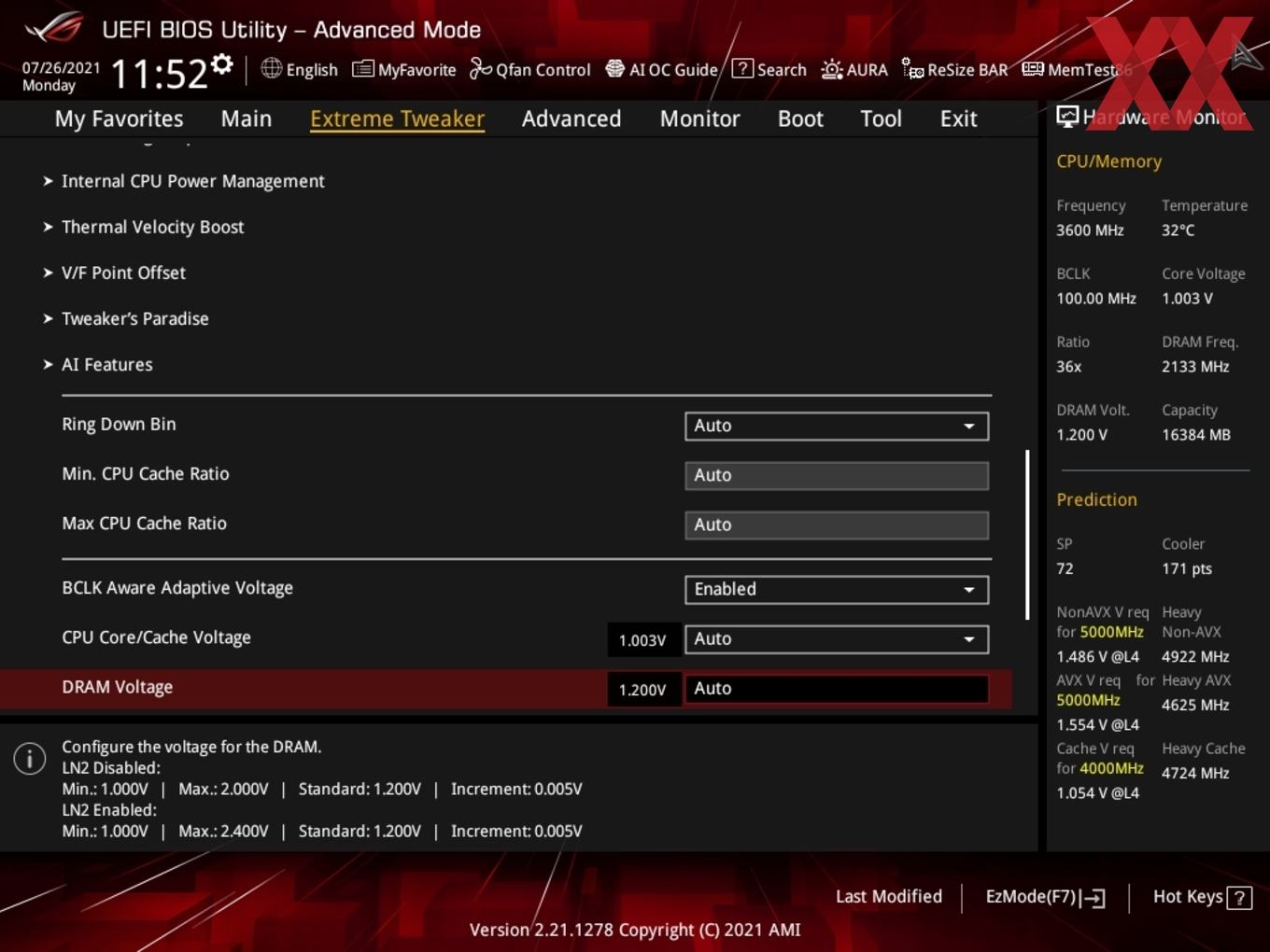This screenshot has height=952, width=1270.
Task: Click the 171 pts cooler score
Action: (x=1187, y=568)
